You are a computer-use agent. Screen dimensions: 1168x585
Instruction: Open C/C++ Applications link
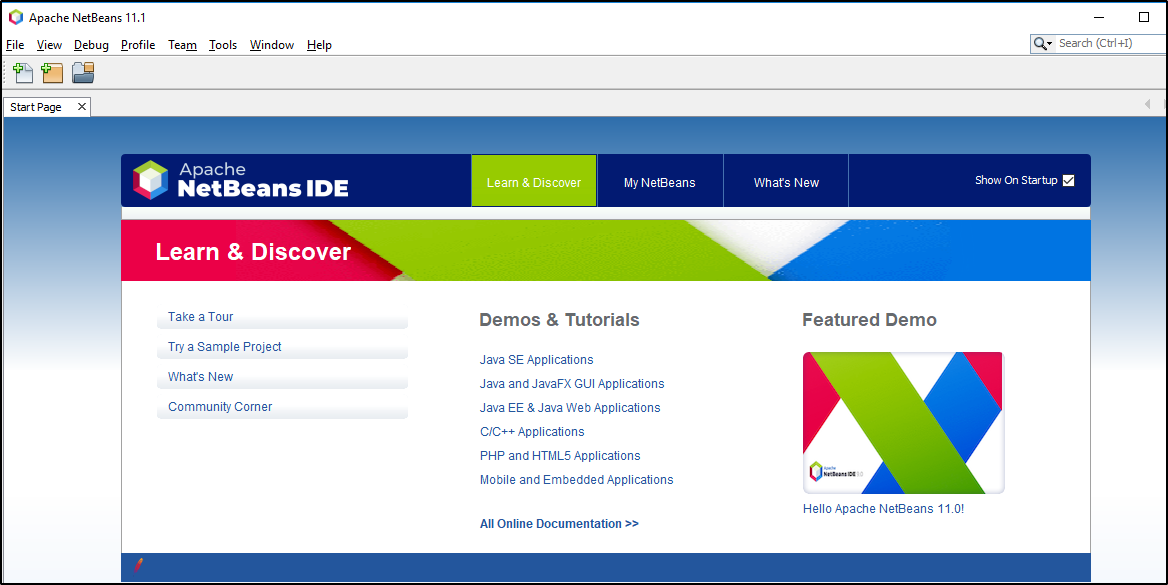click(532, 431)
